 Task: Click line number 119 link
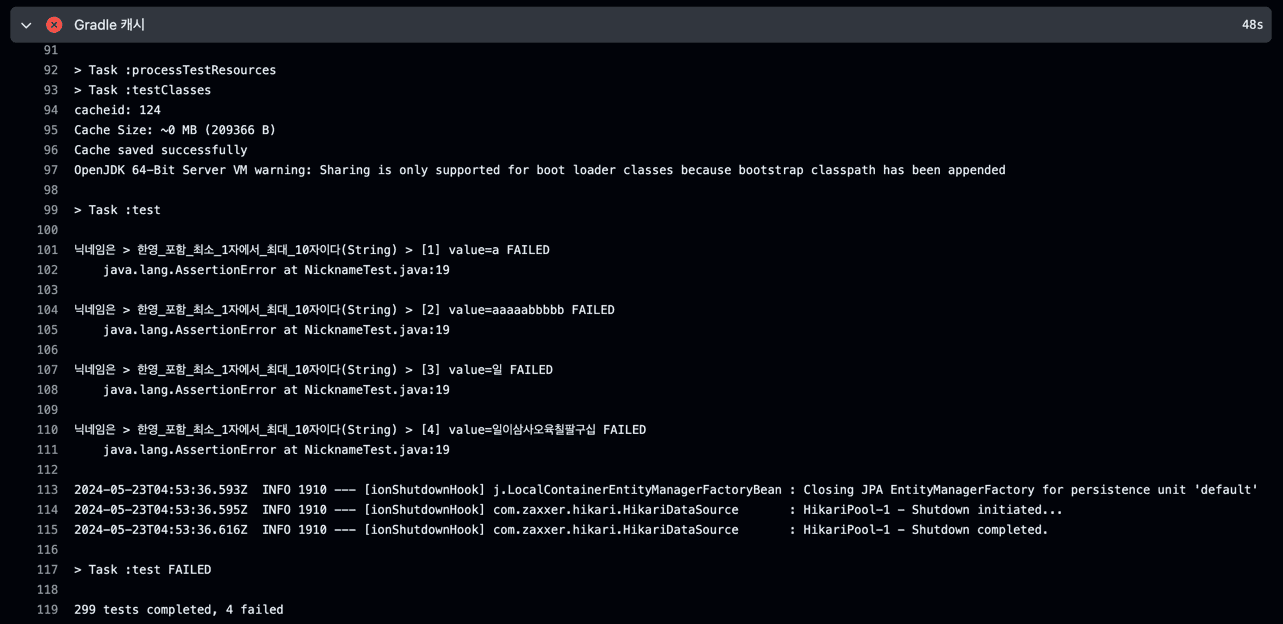pyautogui.click(x=47, y=610)
